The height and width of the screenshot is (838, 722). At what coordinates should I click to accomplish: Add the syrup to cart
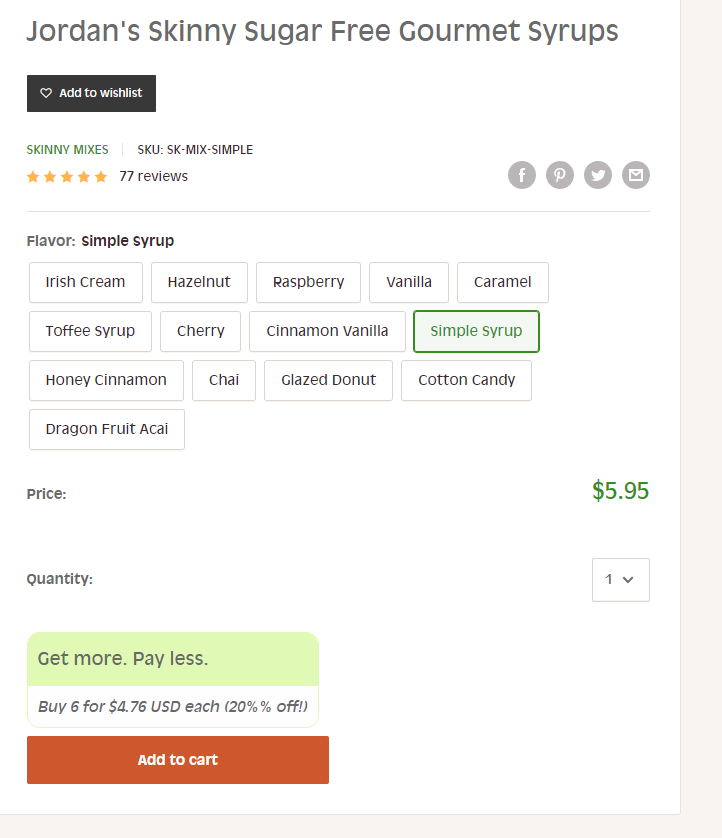pyautogui.click(x=178, y=760)
